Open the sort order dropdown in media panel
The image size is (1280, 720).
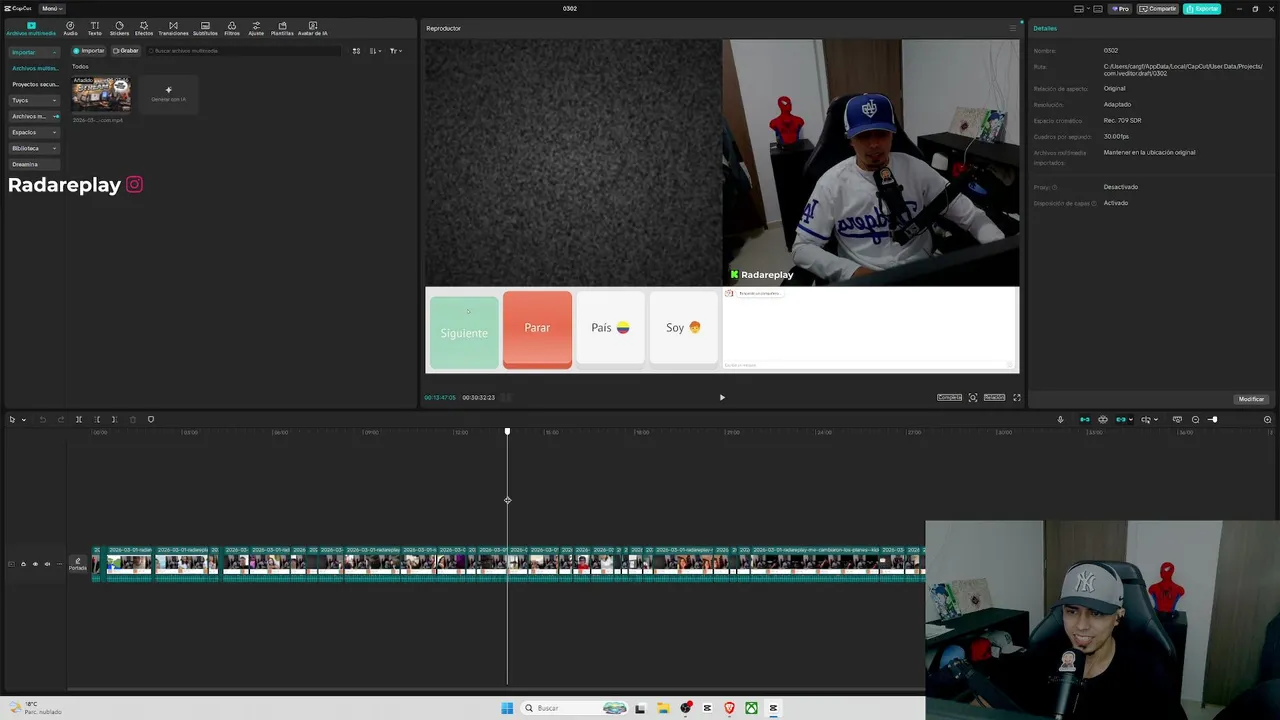click(375, 51)
